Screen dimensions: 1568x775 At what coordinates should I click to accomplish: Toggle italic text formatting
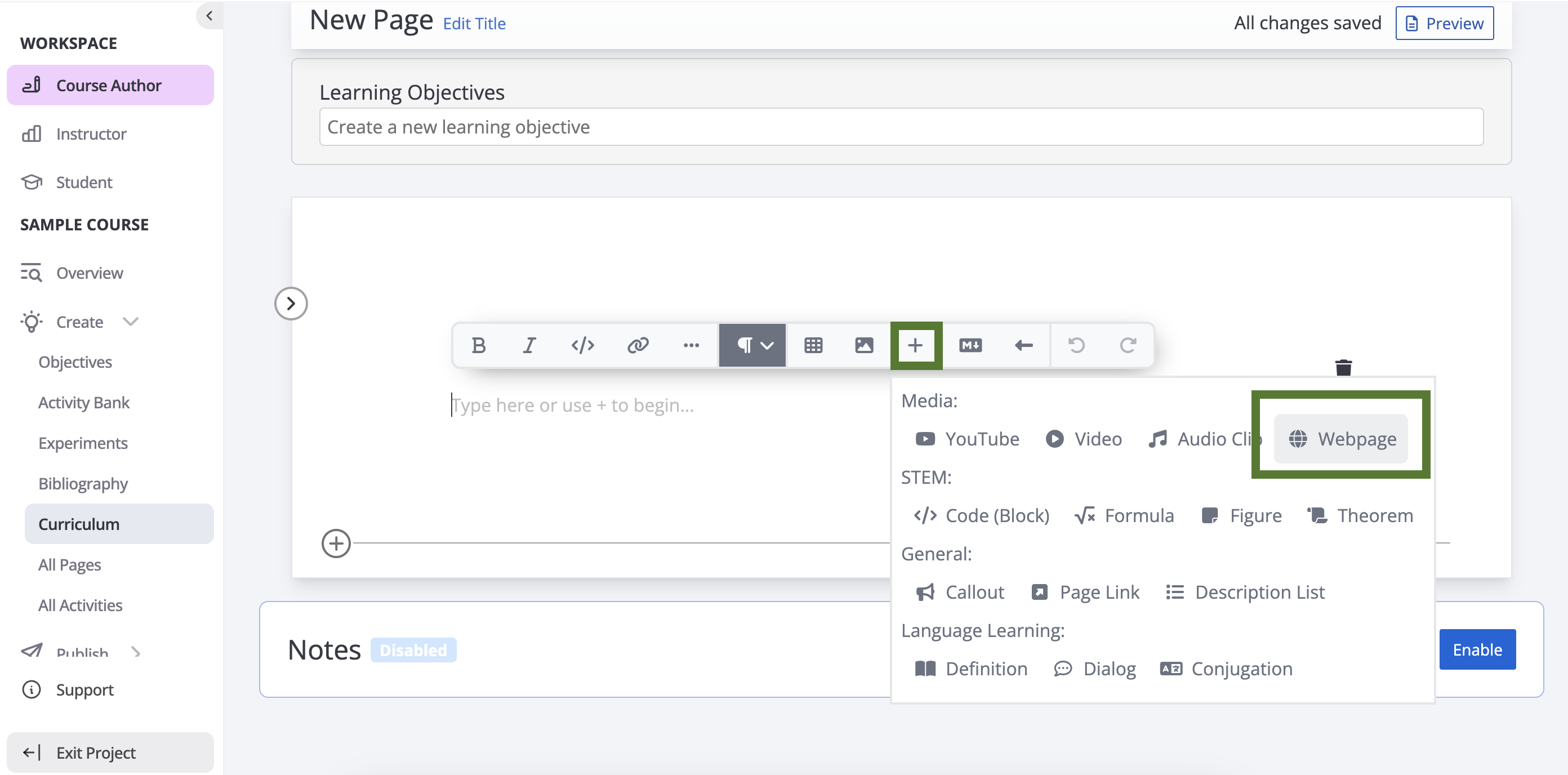[x=529, y=345]
